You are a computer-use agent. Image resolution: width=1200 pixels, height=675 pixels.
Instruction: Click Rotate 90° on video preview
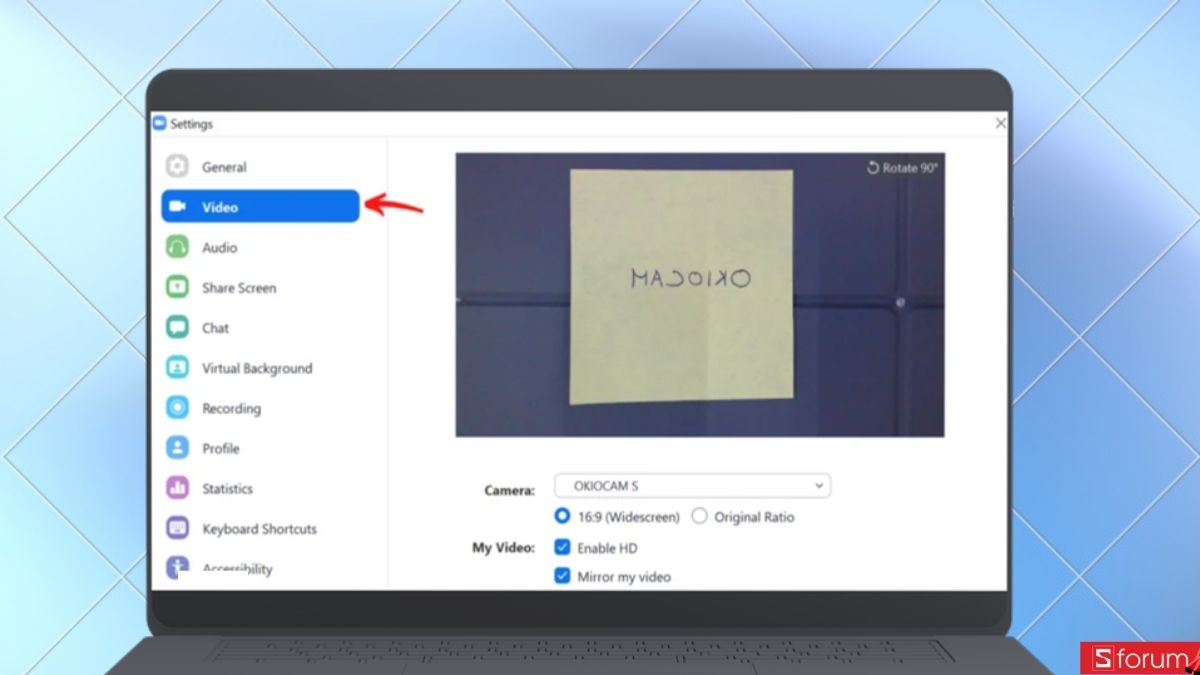pyautogui.click(x=902, y=168)
